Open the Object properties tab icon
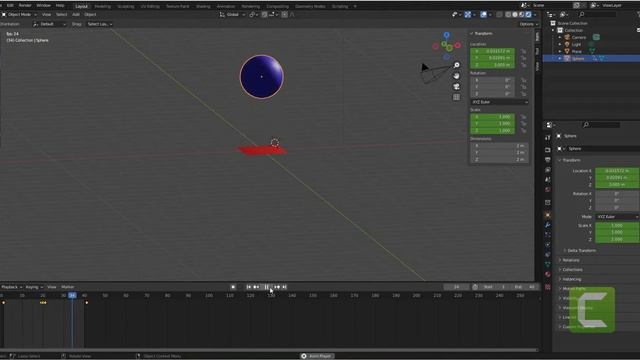The height and width of the screenshot is (360, 640). pos(548,215)
